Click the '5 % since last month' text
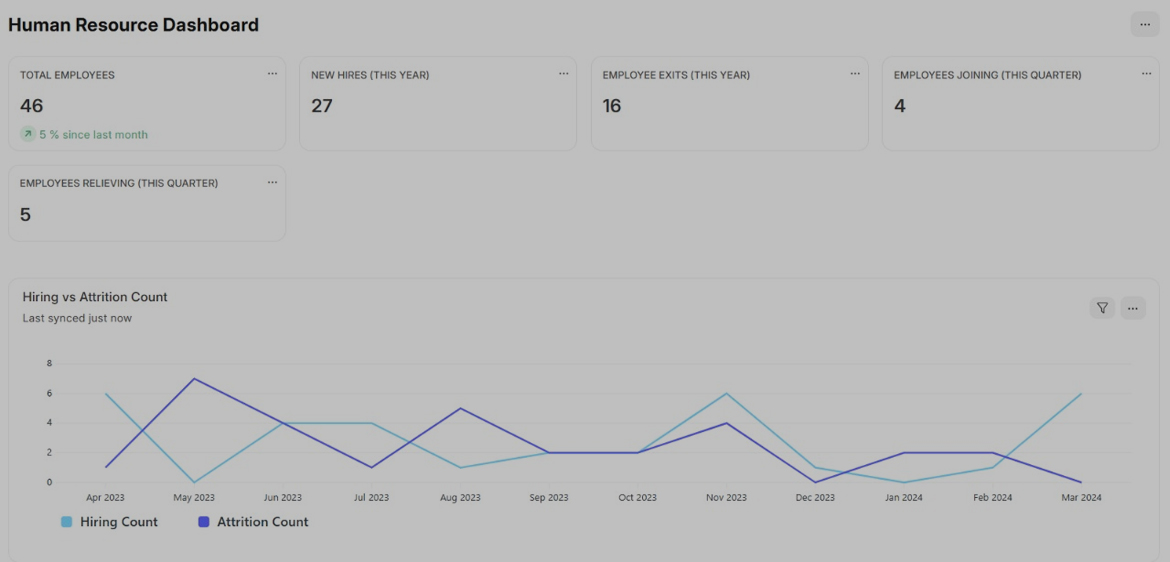 pyautogui.click(x=93, y=135)
